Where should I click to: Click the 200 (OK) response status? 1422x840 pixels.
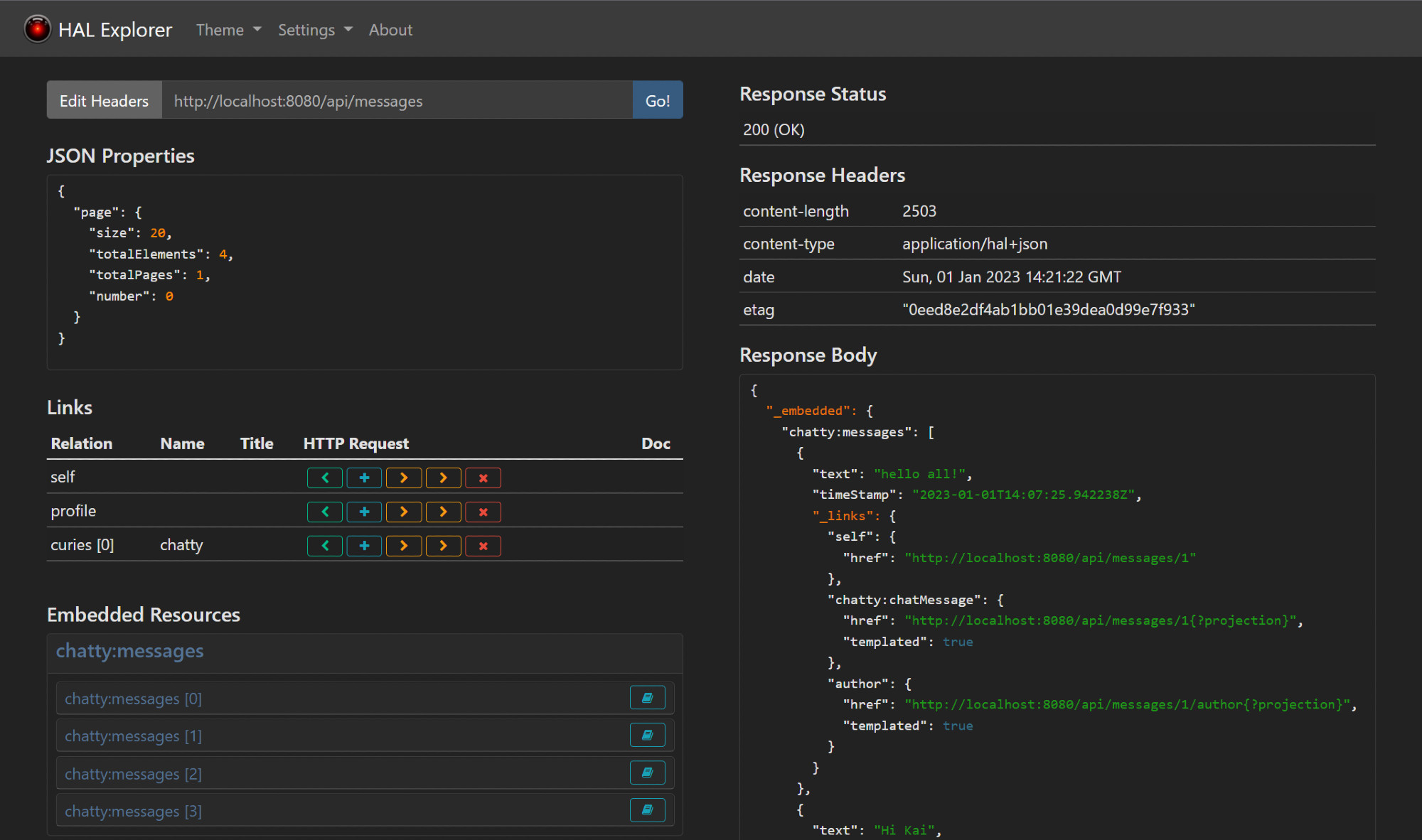click(774, 129)
